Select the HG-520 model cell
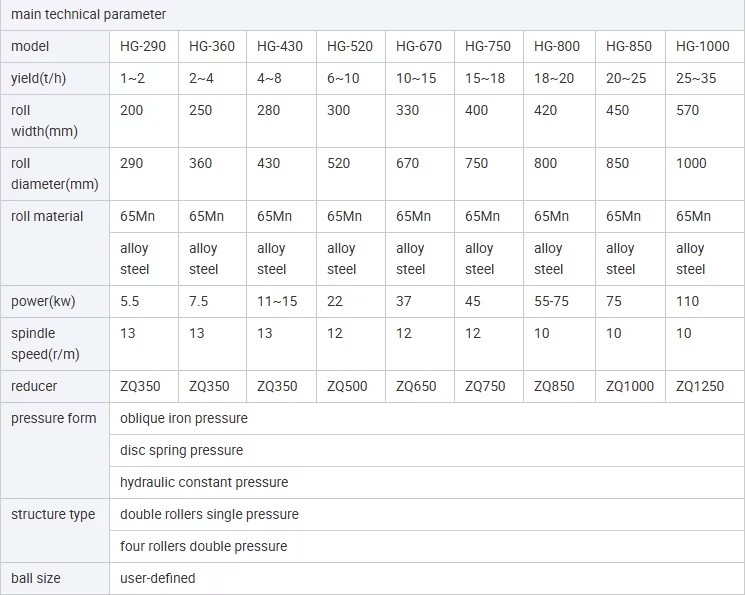Screen dimensions: 746x595 point(350,46)
